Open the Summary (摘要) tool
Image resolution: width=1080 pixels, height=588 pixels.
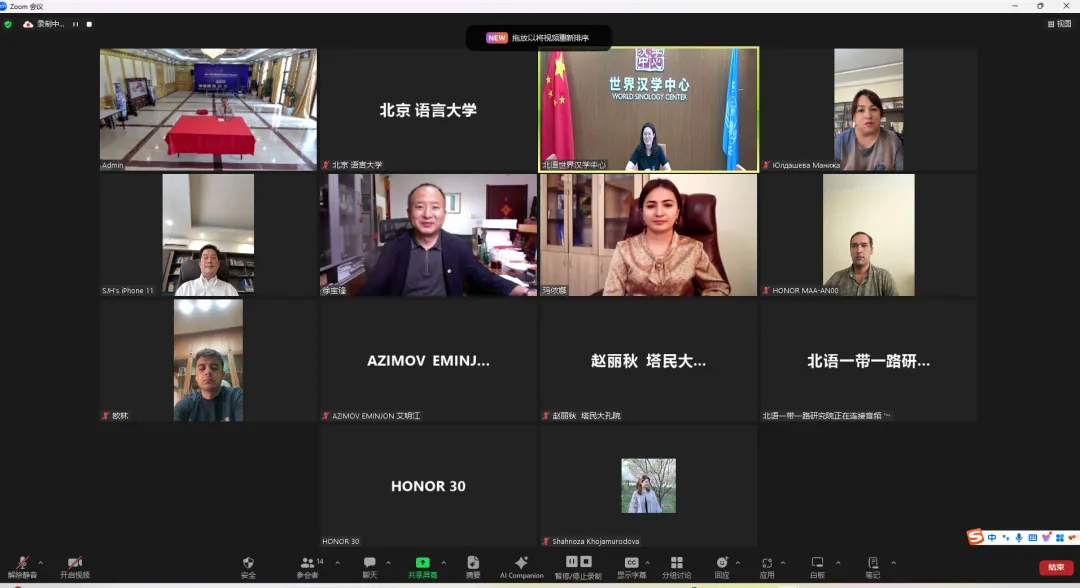pyautogui.click(x=473, y=566)
